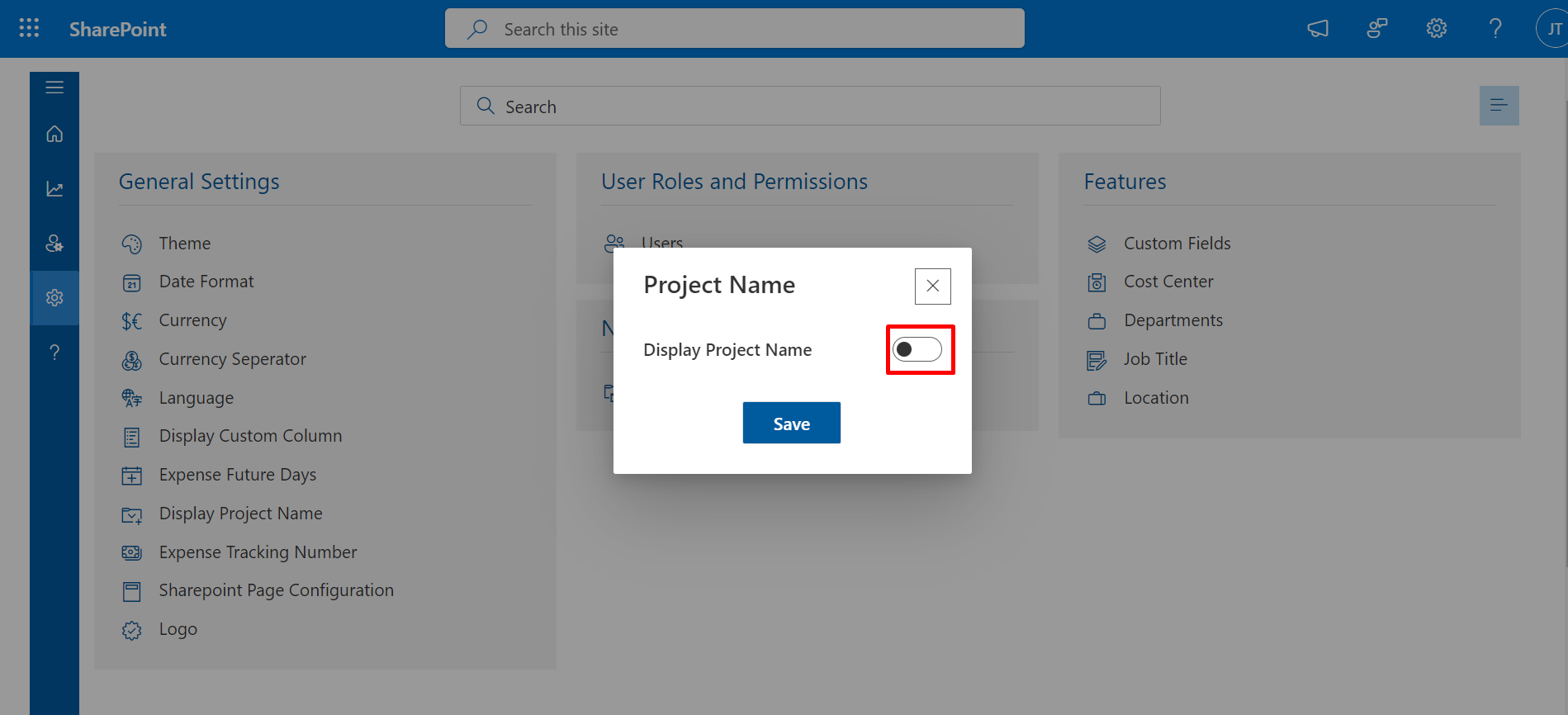Expand the hamburger menu in sidebar
This screenshot has width=1568, height=715.
54,88
